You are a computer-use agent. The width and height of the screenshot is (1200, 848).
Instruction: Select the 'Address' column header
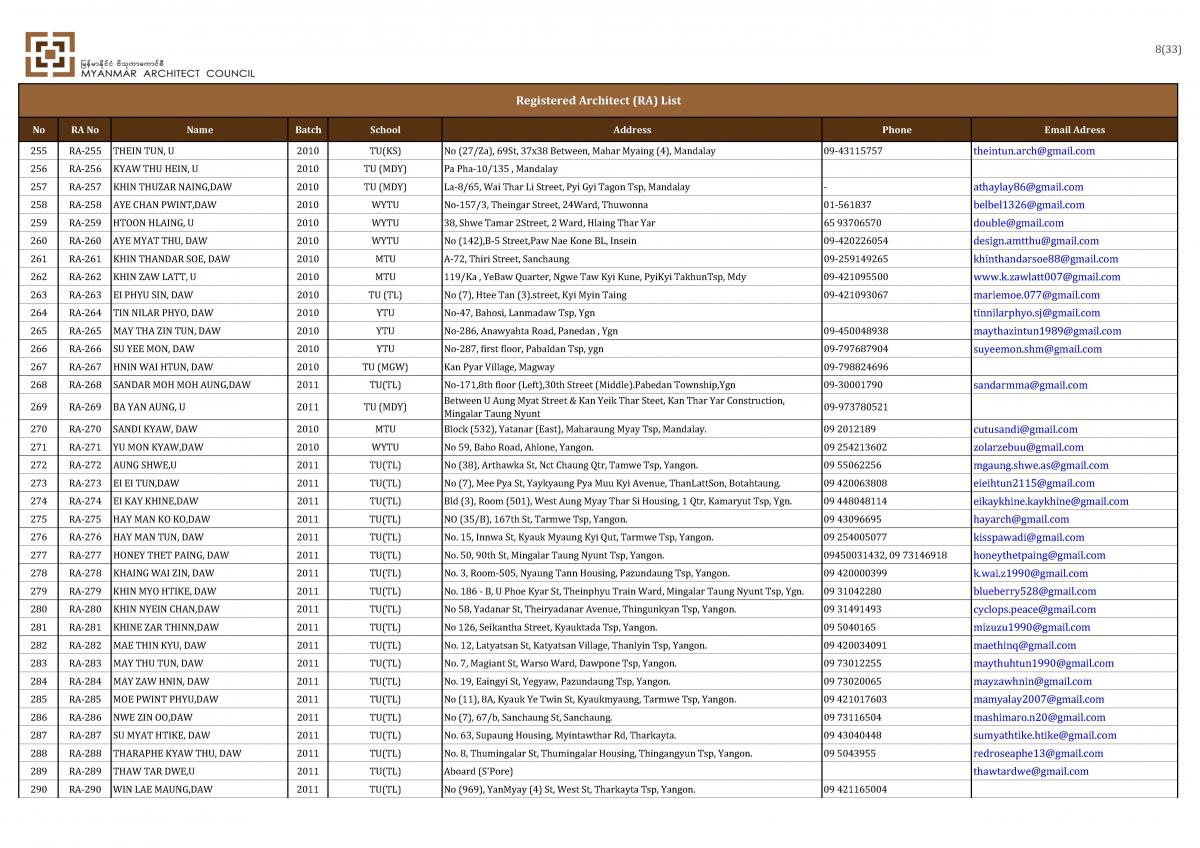632,130
